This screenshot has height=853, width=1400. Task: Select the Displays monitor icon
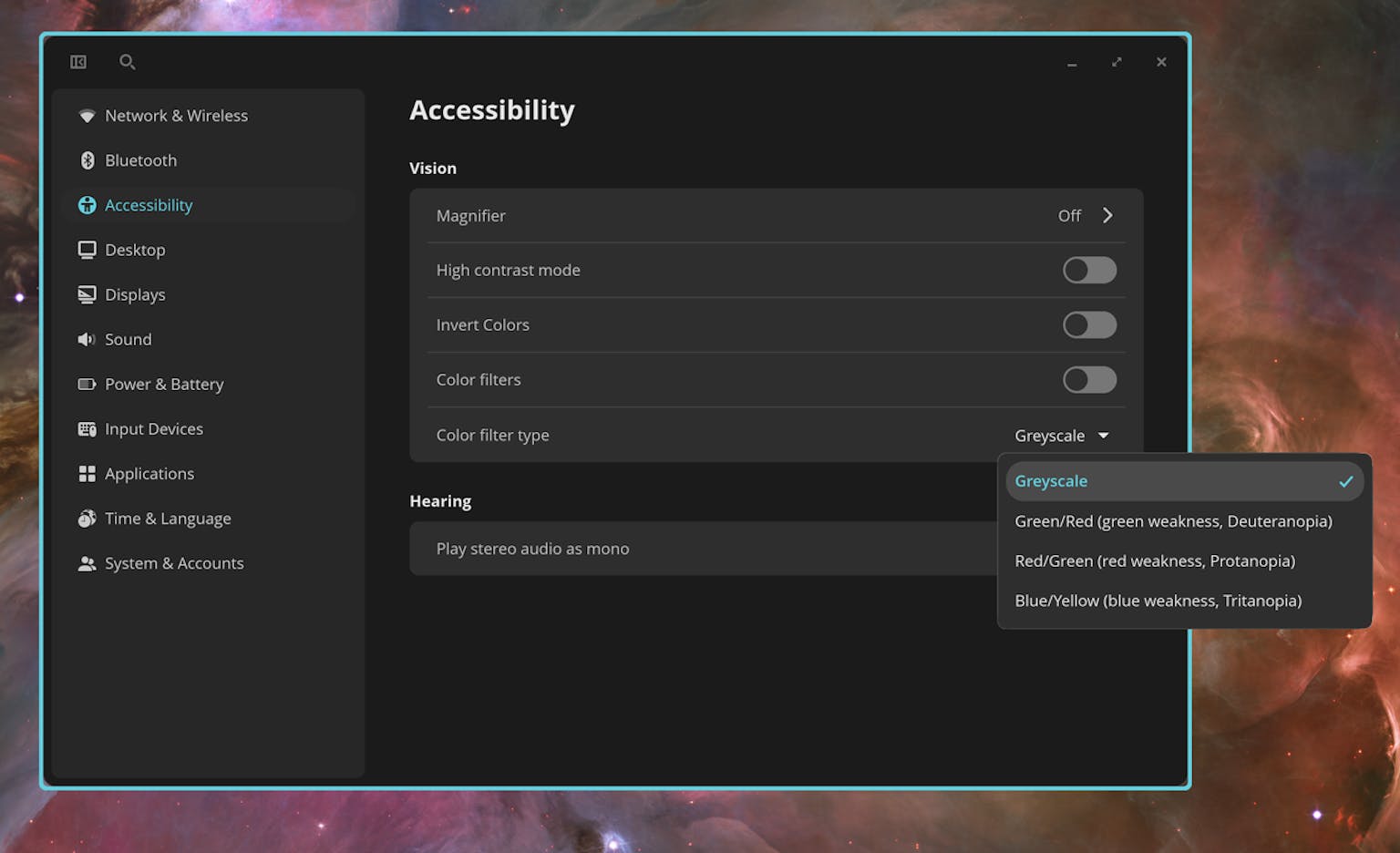point(87,294)
